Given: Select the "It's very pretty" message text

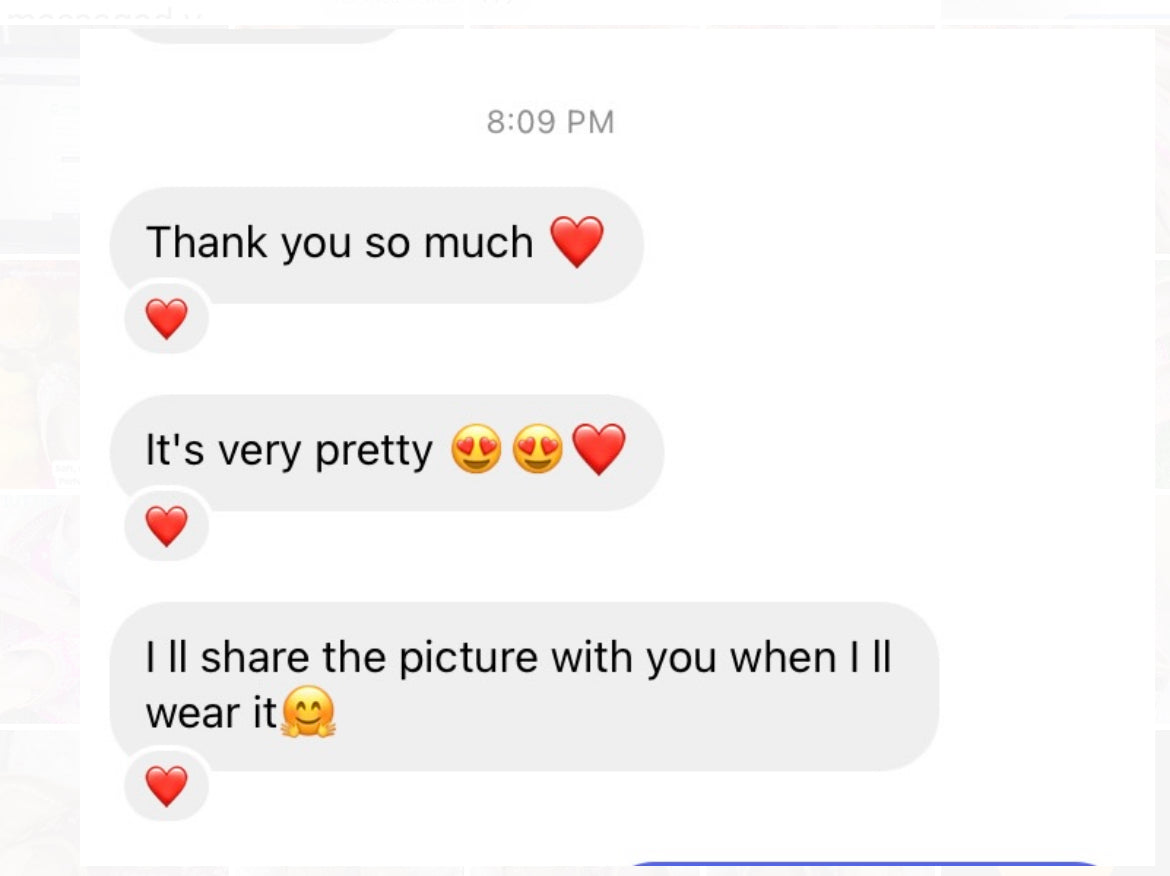Looking at the screenshot, I should pos(289,451).
